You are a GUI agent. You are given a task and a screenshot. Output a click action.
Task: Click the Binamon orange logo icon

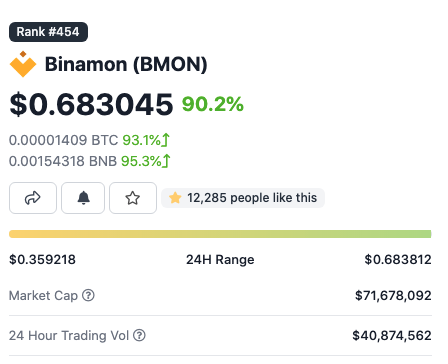pos(23,64)
